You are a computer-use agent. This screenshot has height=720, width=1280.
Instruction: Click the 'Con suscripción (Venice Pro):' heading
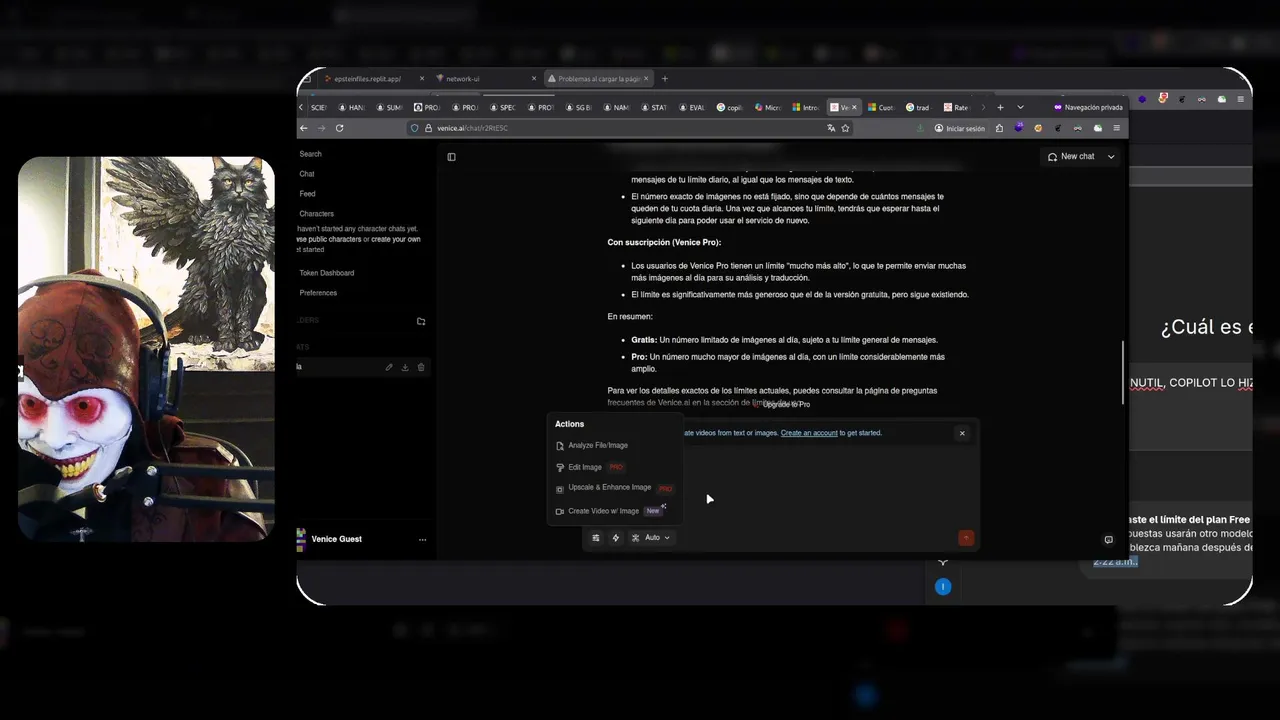tap(664, 242)
